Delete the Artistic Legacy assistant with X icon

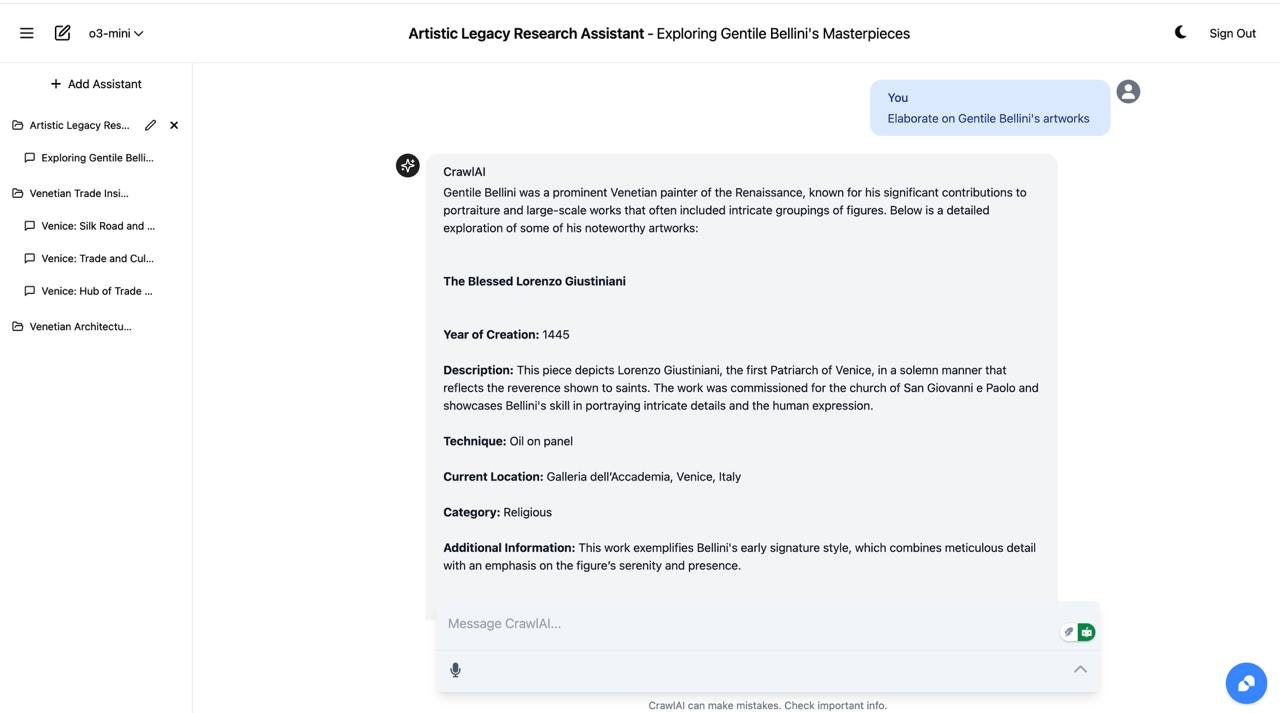(174, 125)
